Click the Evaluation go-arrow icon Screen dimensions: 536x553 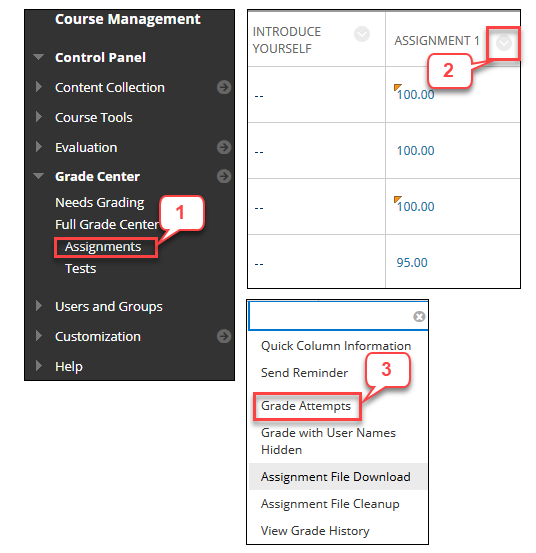point(224,147)
